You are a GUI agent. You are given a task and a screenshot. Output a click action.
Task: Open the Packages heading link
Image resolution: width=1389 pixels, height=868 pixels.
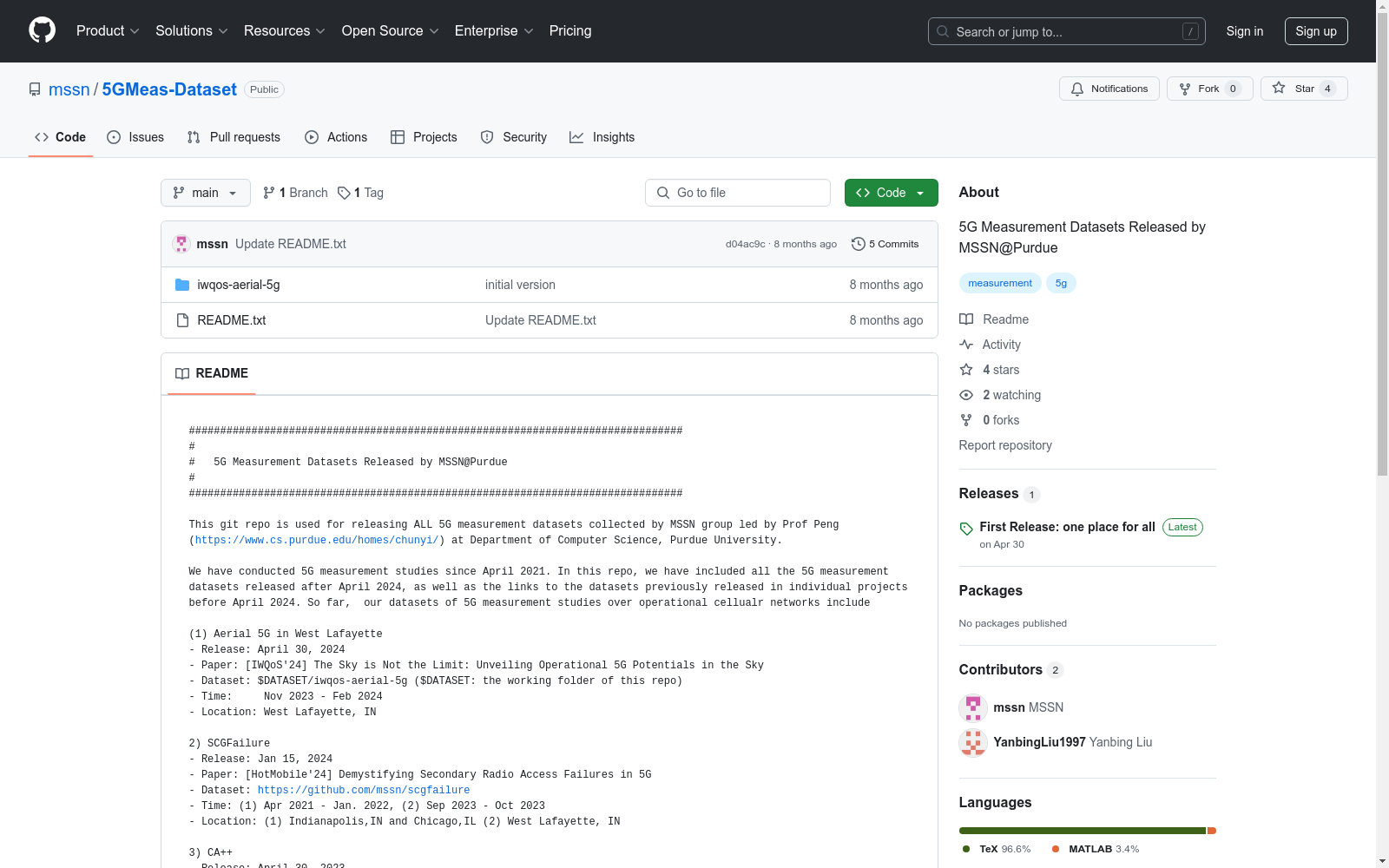[991, 590]
